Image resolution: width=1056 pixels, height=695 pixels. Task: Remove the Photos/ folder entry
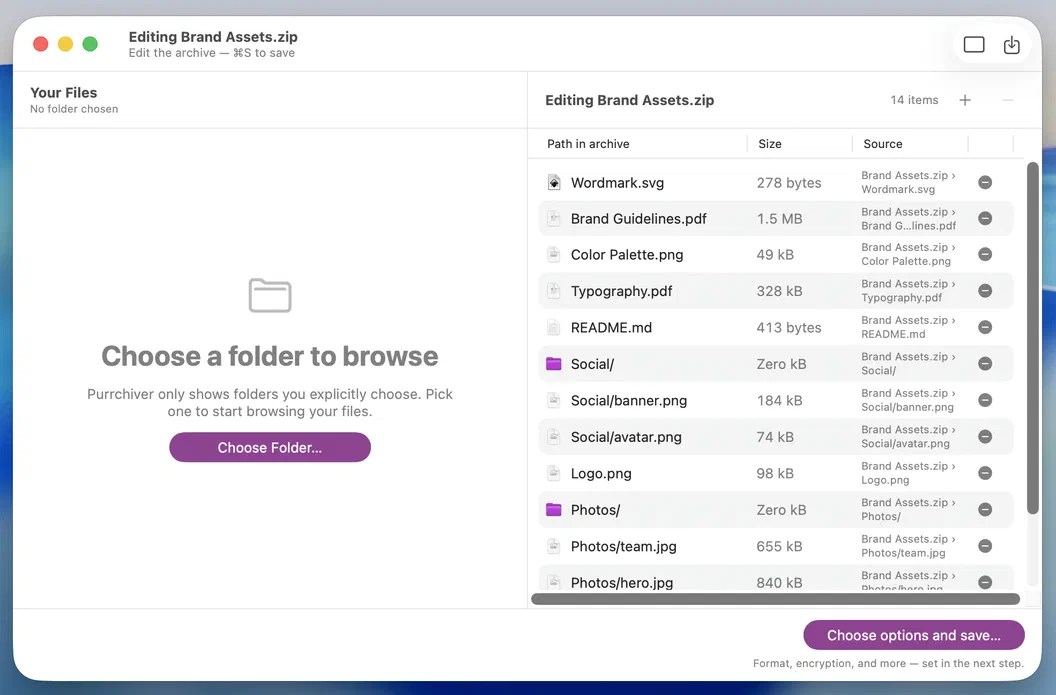[x=985, y=510]
